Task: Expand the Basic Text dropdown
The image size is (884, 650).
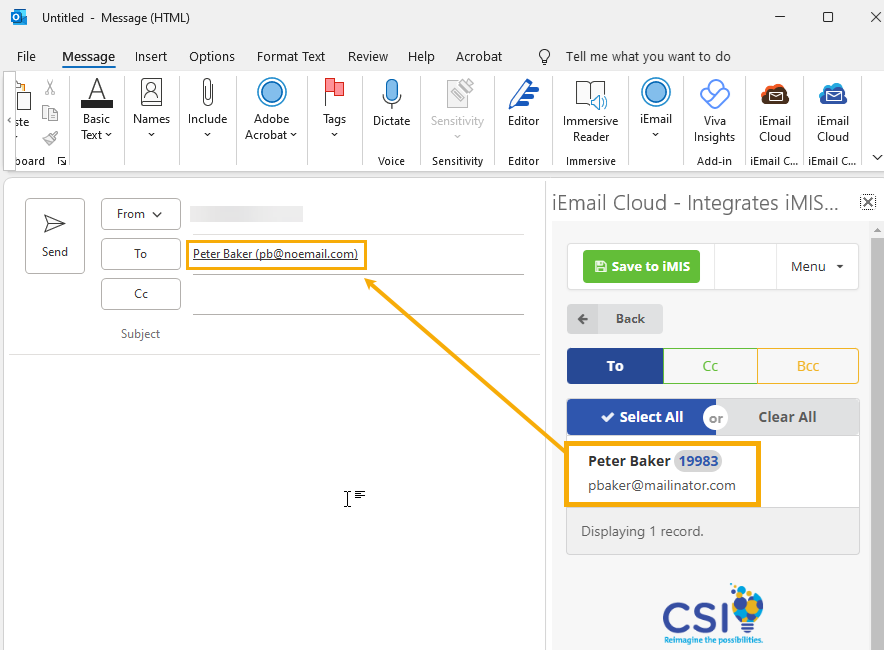Action: tap(96, 110)
